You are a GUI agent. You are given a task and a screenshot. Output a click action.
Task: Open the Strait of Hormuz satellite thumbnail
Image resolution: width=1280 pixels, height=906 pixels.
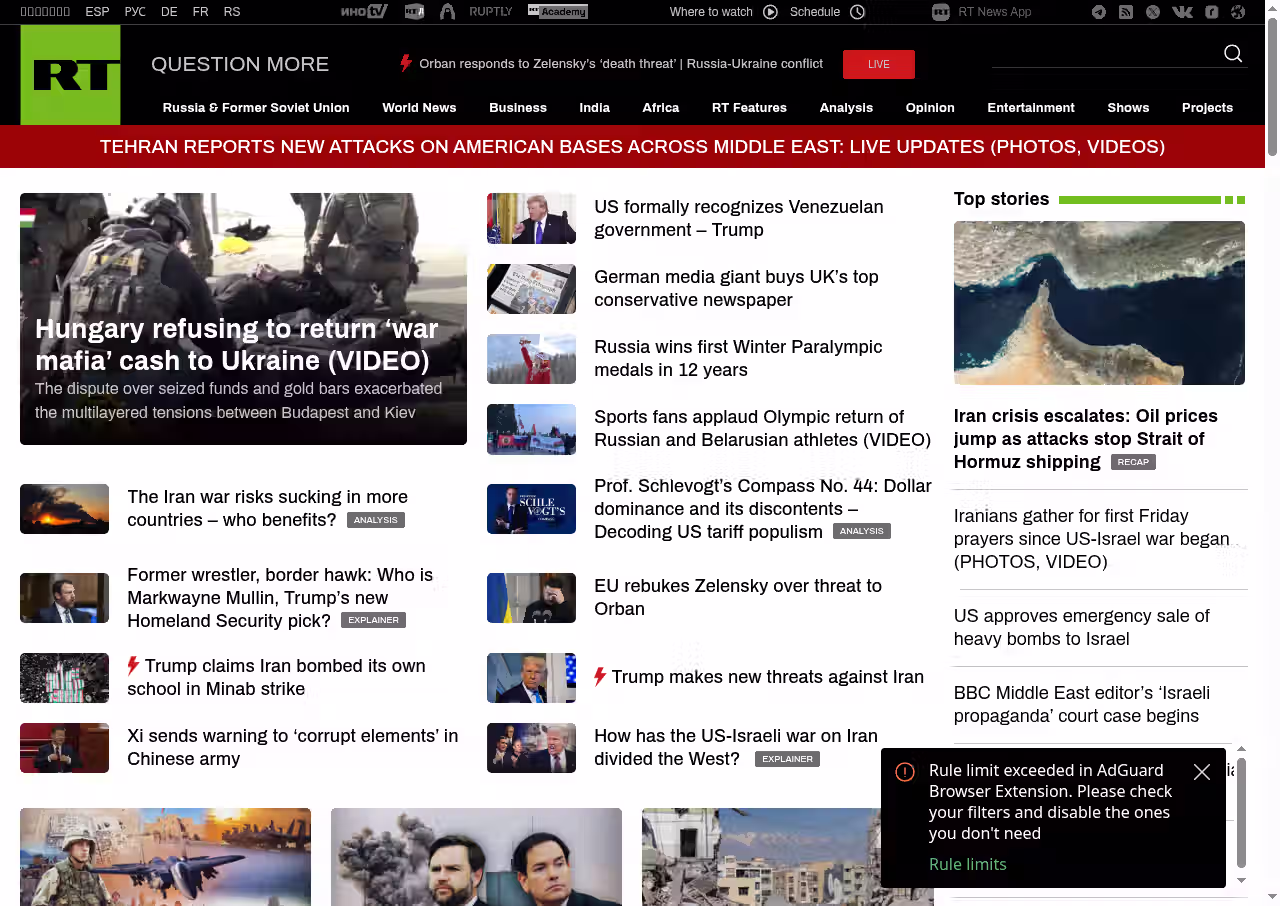[1099, 303]
